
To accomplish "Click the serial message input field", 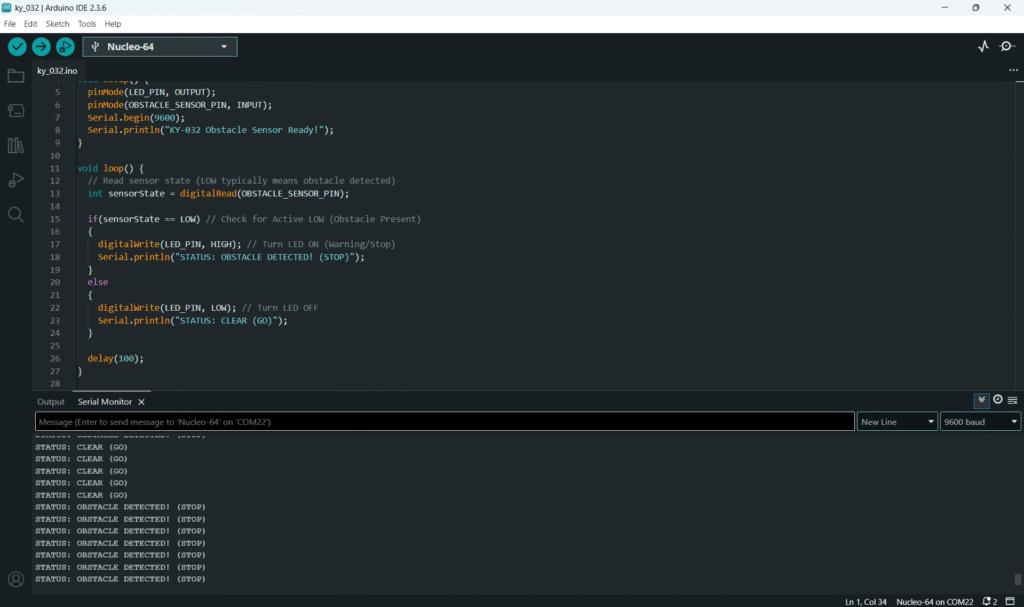I will [445, 422].
